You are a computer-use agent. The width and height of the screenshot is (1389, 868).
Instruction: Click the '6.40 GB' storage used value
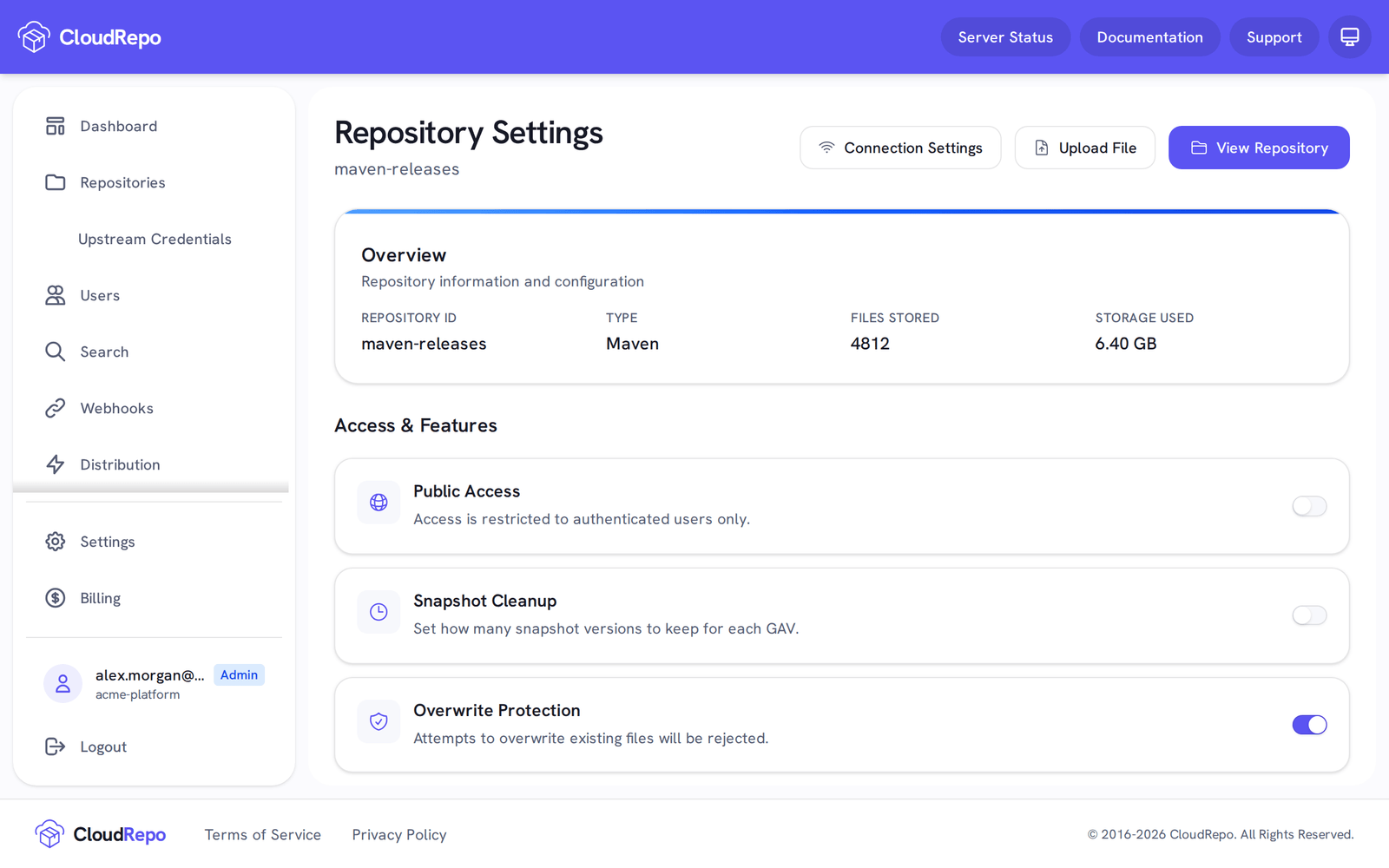click(x=1126, y=344)
